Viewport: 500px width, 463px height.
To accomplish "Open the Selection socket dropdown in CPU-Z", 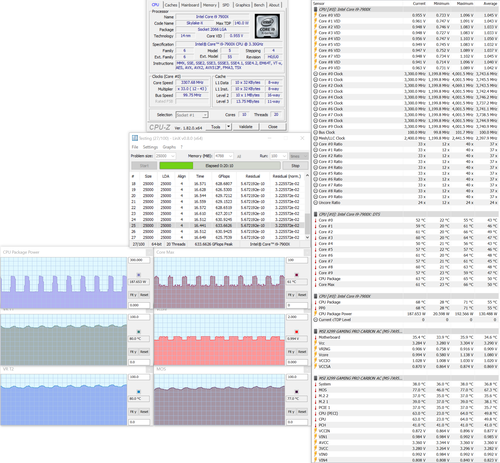I will pos(192,115).
